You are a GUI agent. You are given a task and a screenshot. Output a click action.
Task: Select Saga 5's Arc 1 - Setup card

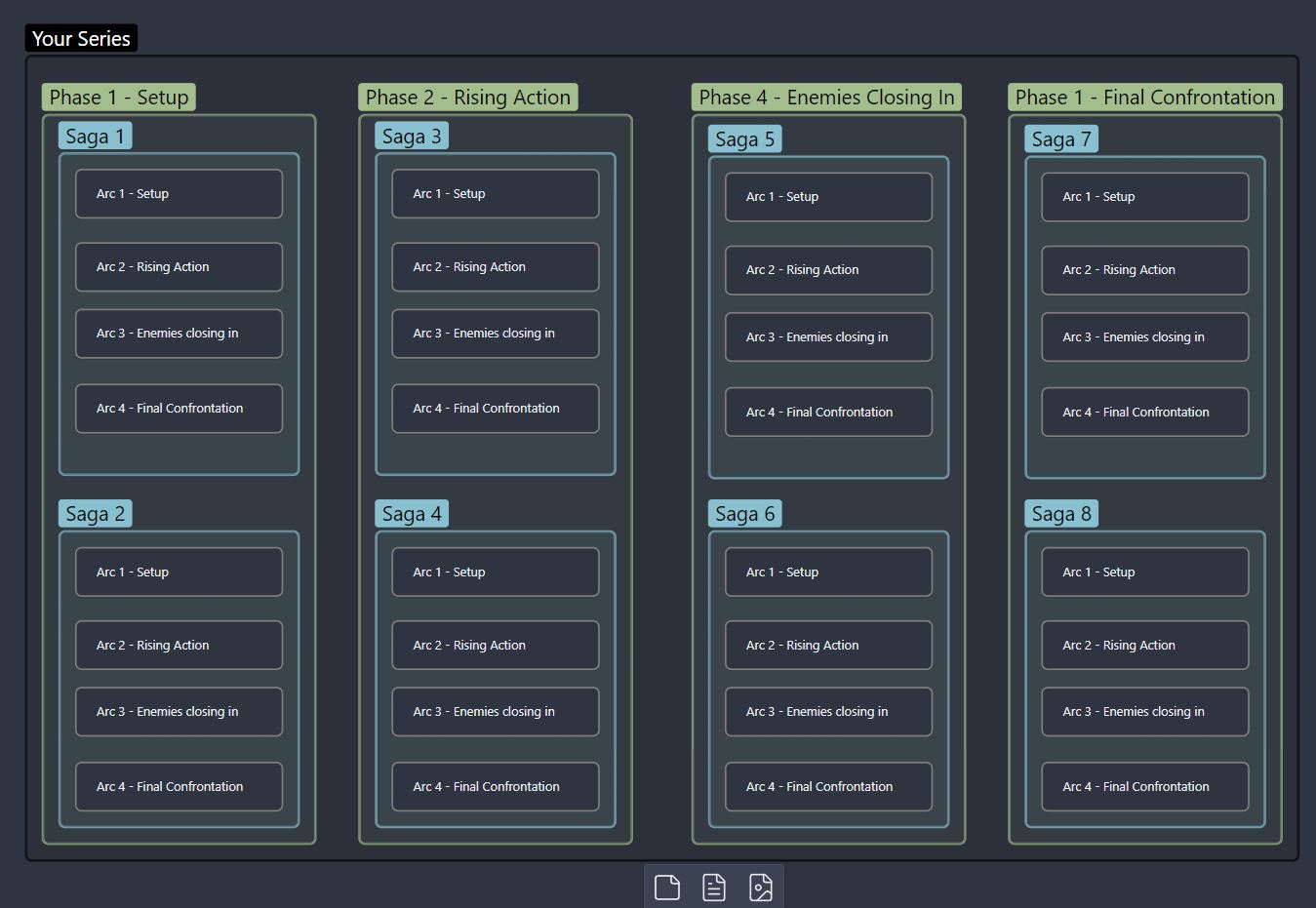(829, 197)
